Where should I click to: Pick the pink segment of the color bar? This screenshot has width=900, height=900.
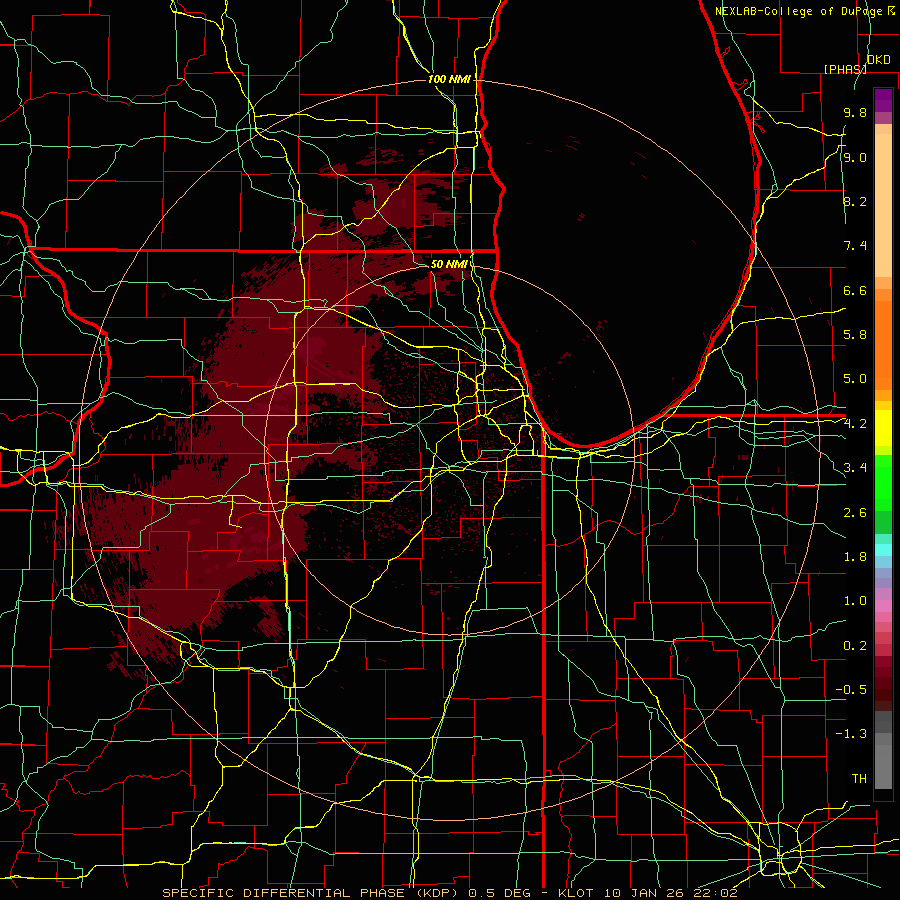[883, 606]
